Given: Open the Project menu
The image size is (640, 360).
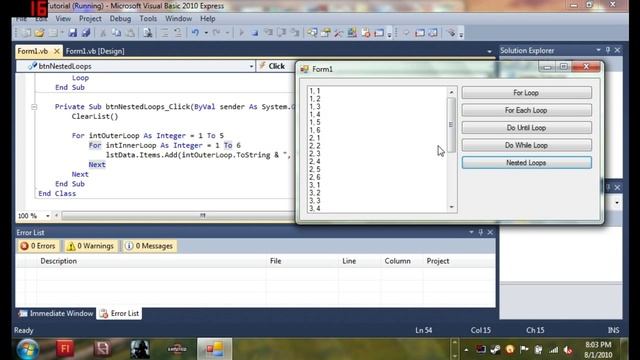Looking at the screenshot, I should coord(90,19).
